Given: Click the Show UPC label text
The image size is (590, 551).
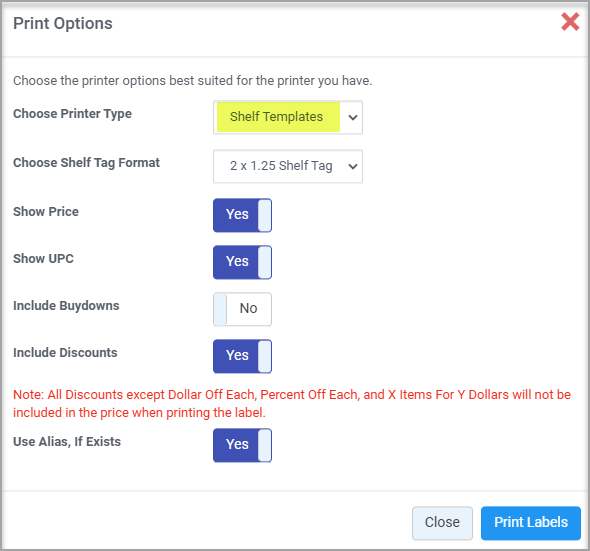Looking at the screenshot, I should pos(43,259).
